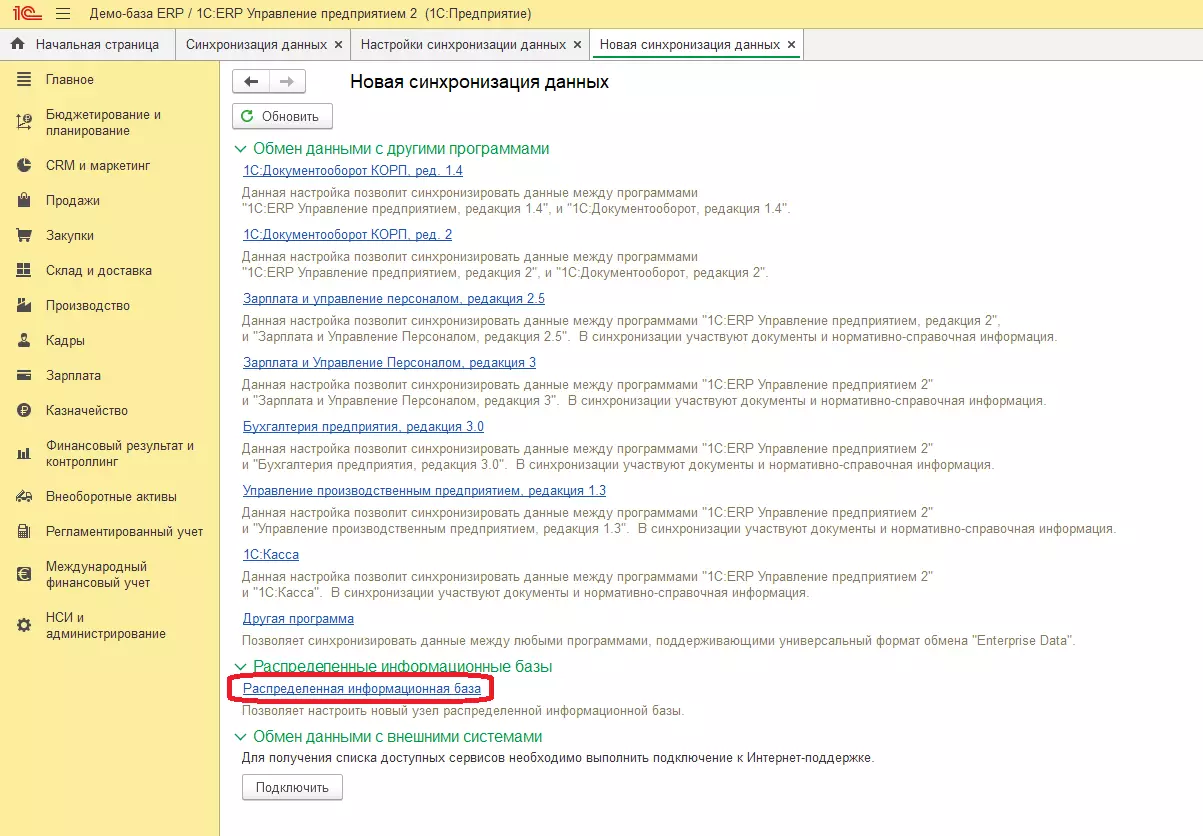Open the Казначейство ruble coin icon
Image resolution: width=1203 pixels, height=836 pixels.
(x=24, y=411)
